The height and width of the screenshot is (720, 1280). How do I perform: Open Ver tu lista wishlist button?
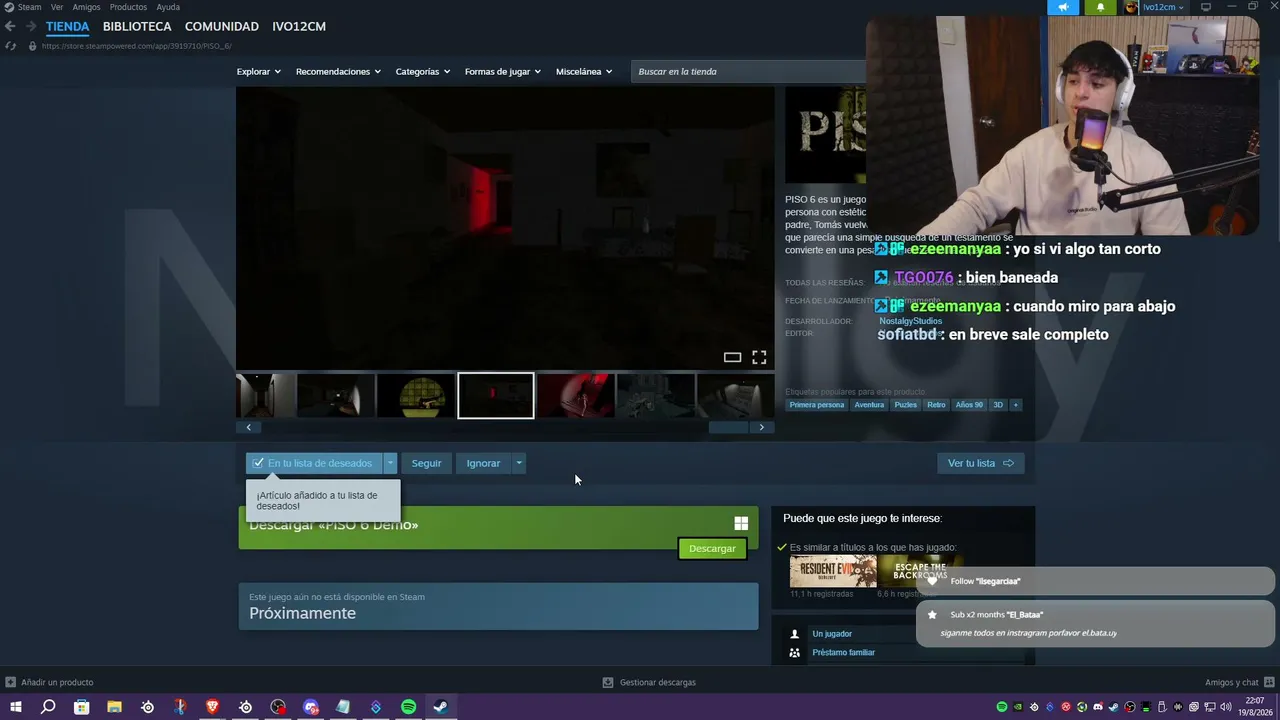980,463
